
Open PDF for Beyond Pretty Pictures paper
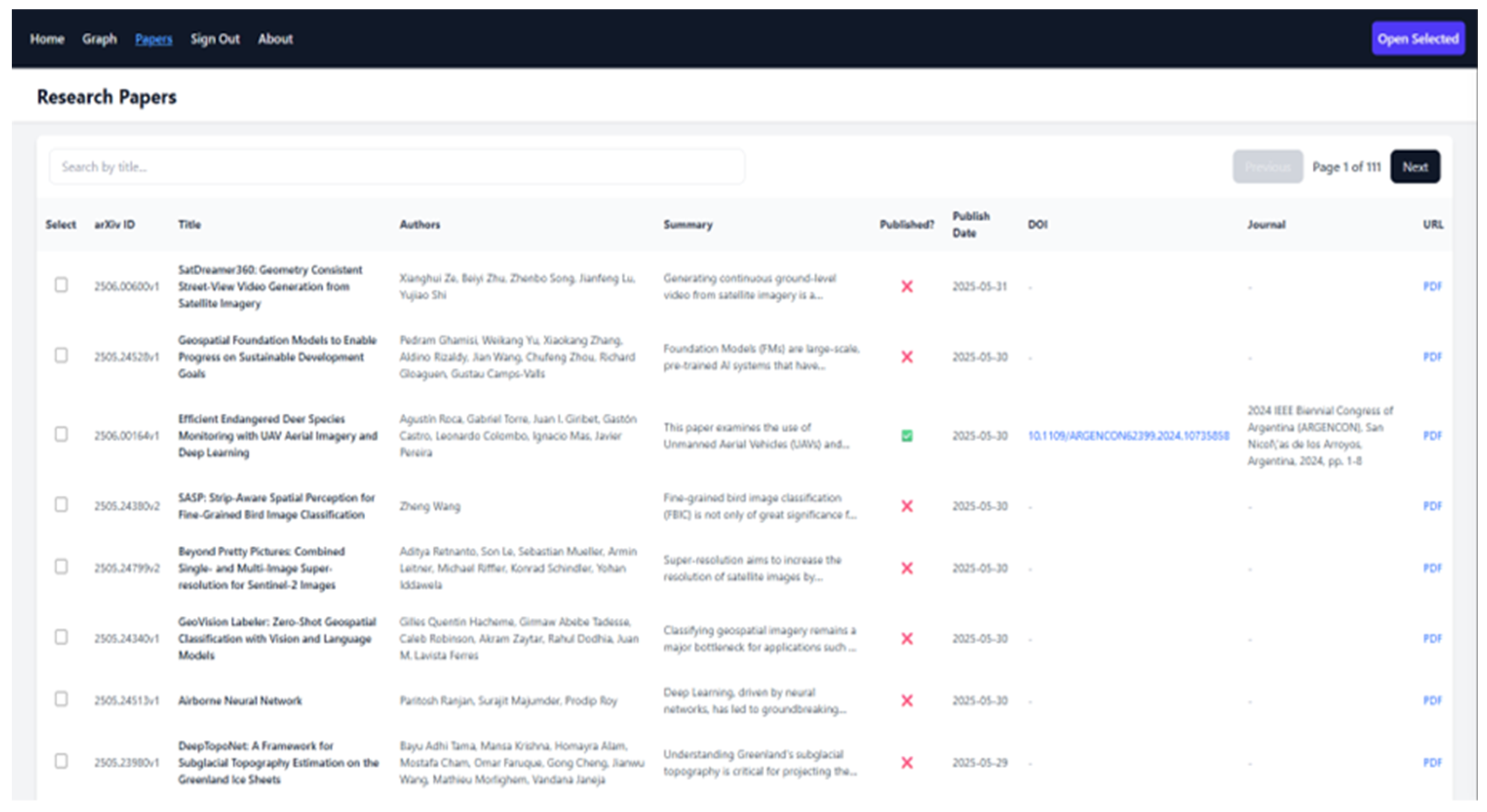click(x=1432, y=568)
